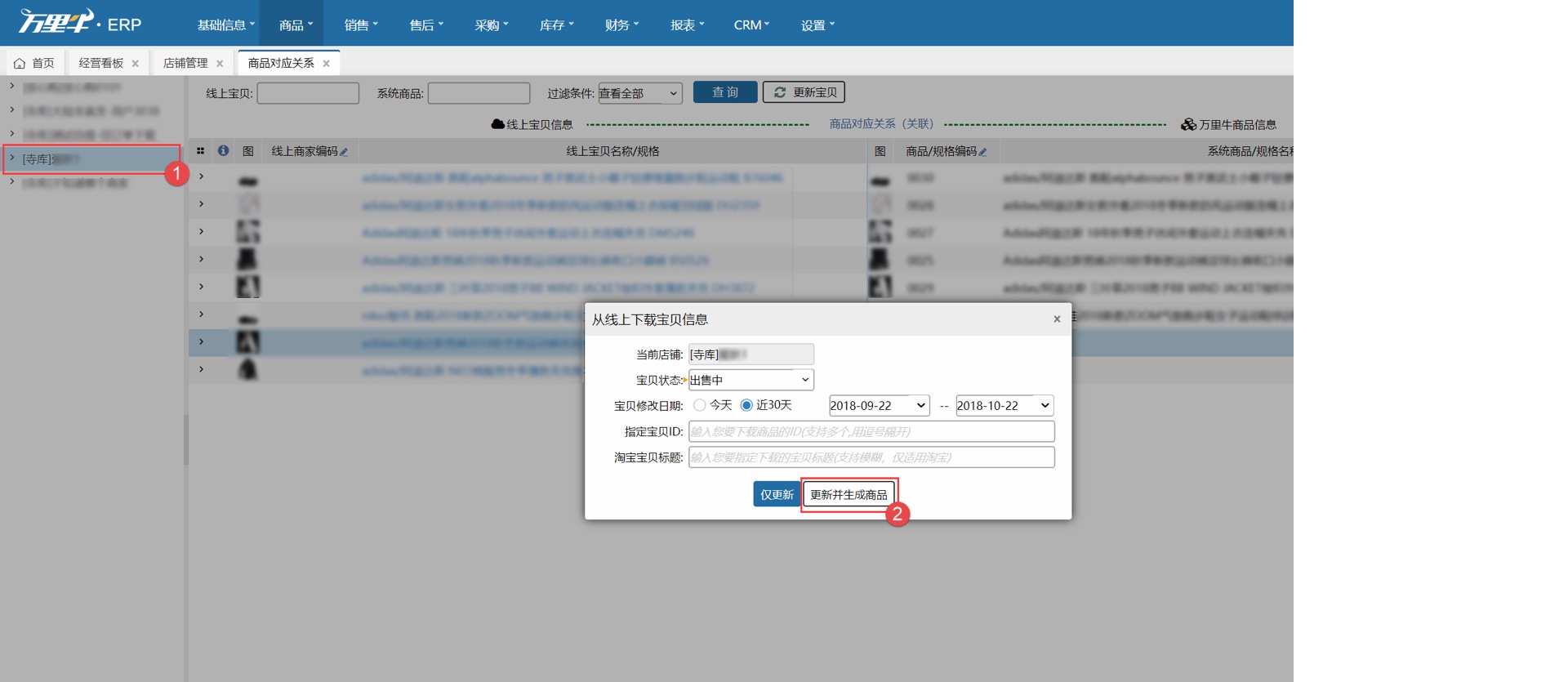Click the 查询 button
1568x682 pixels.
tap(725, 92)
